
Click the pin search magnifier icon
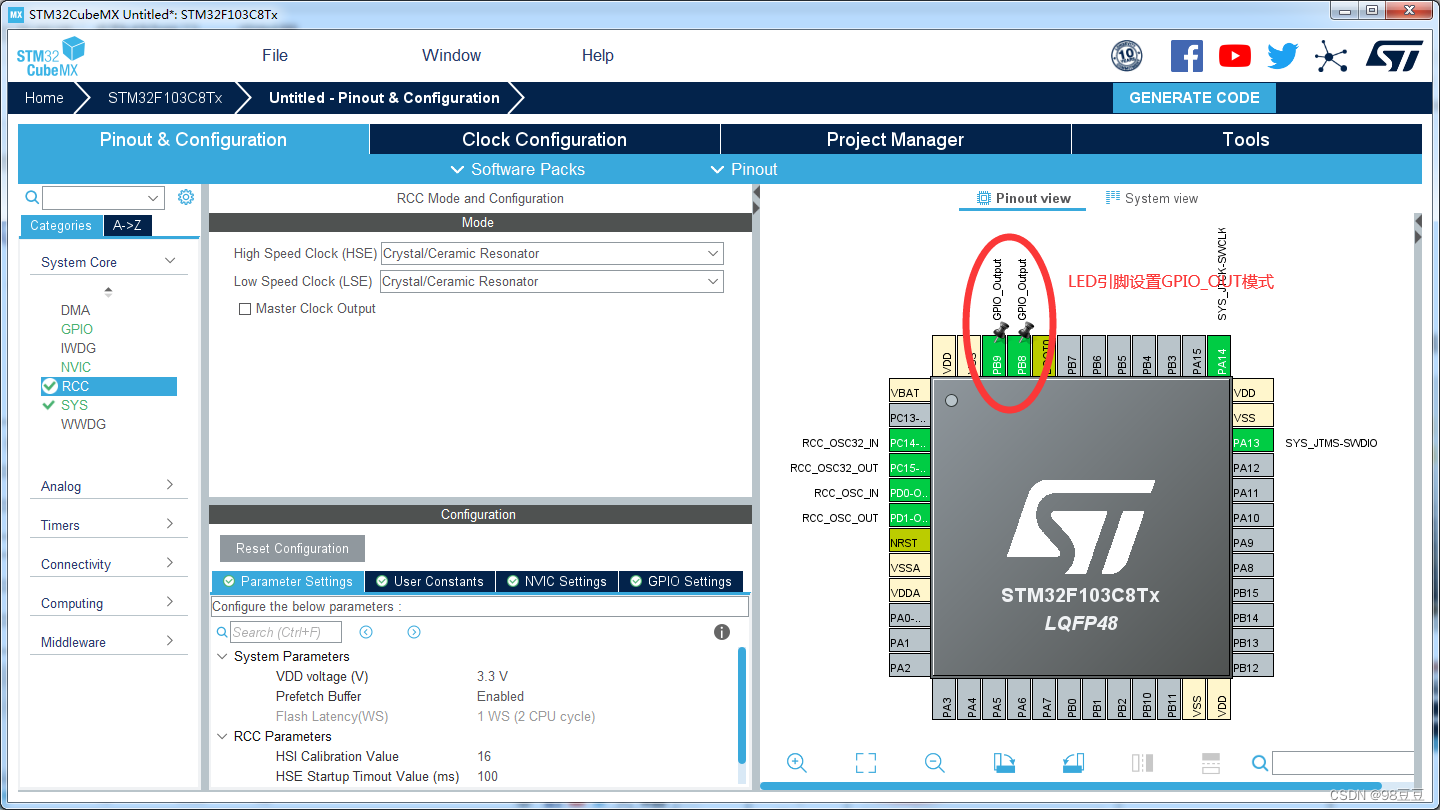pos(1260,763)
